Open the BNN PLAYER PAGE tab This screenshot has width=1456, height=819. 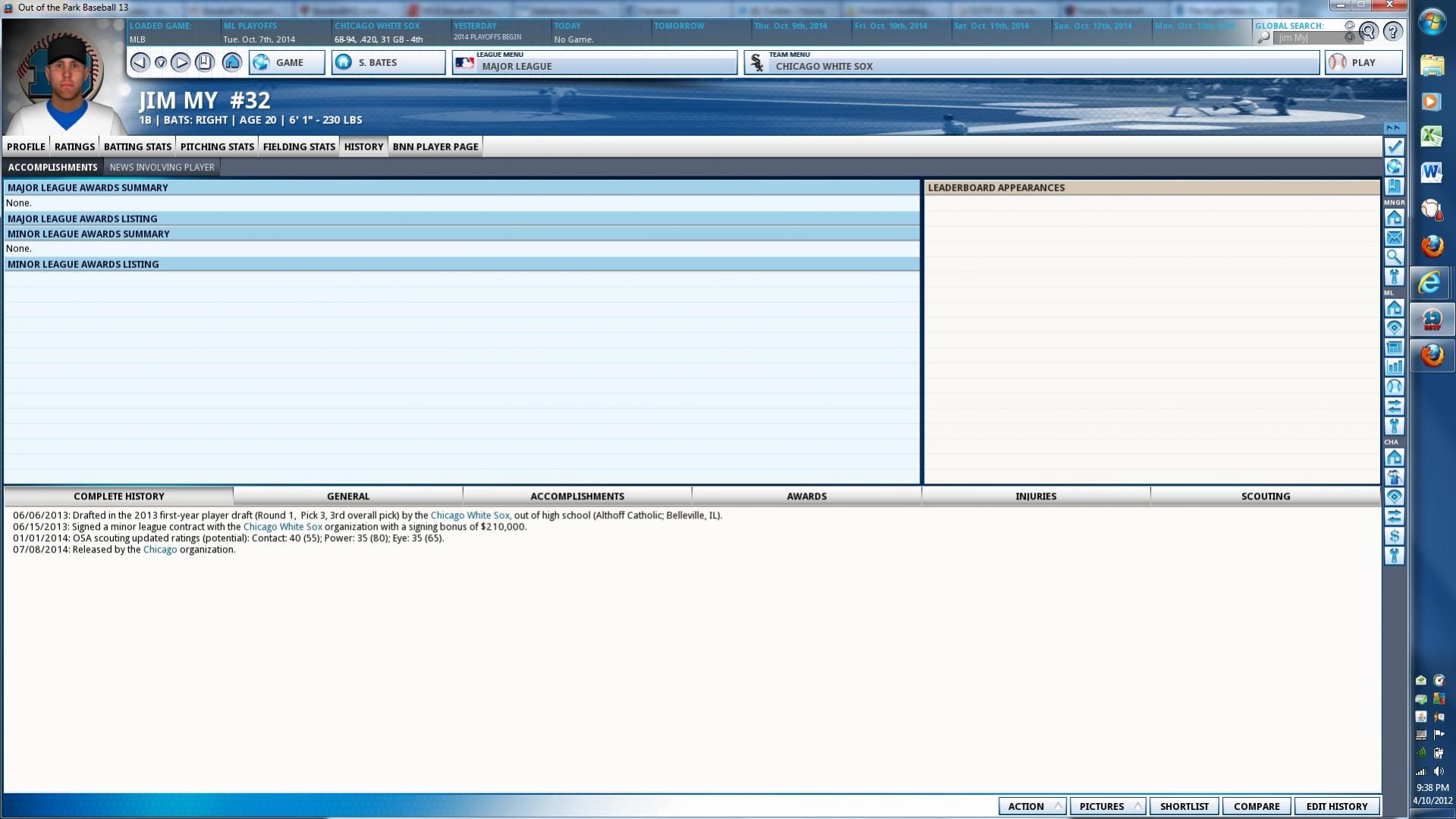pyautogui.click(x=436, y=146)
